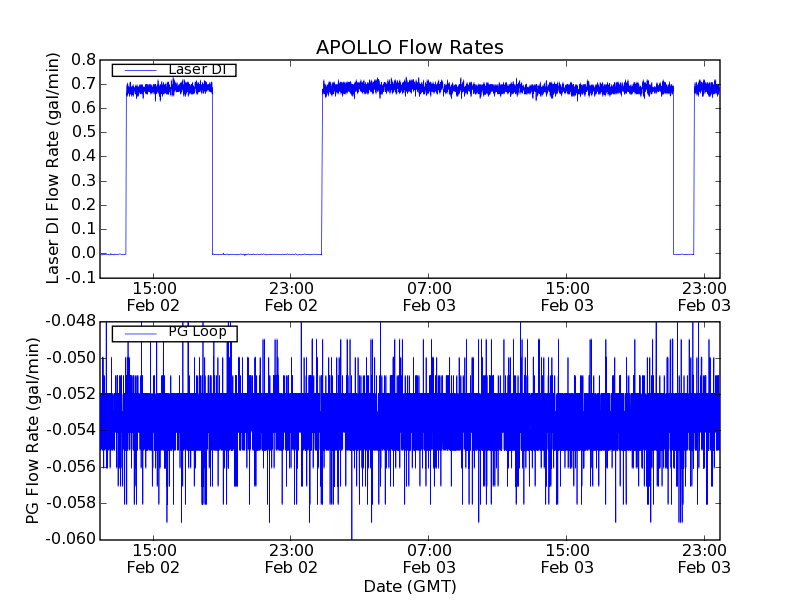Click the 0.7 tick on Laser DI axis
This screenshot has width=800, height=600.
[x=84, y=84]
